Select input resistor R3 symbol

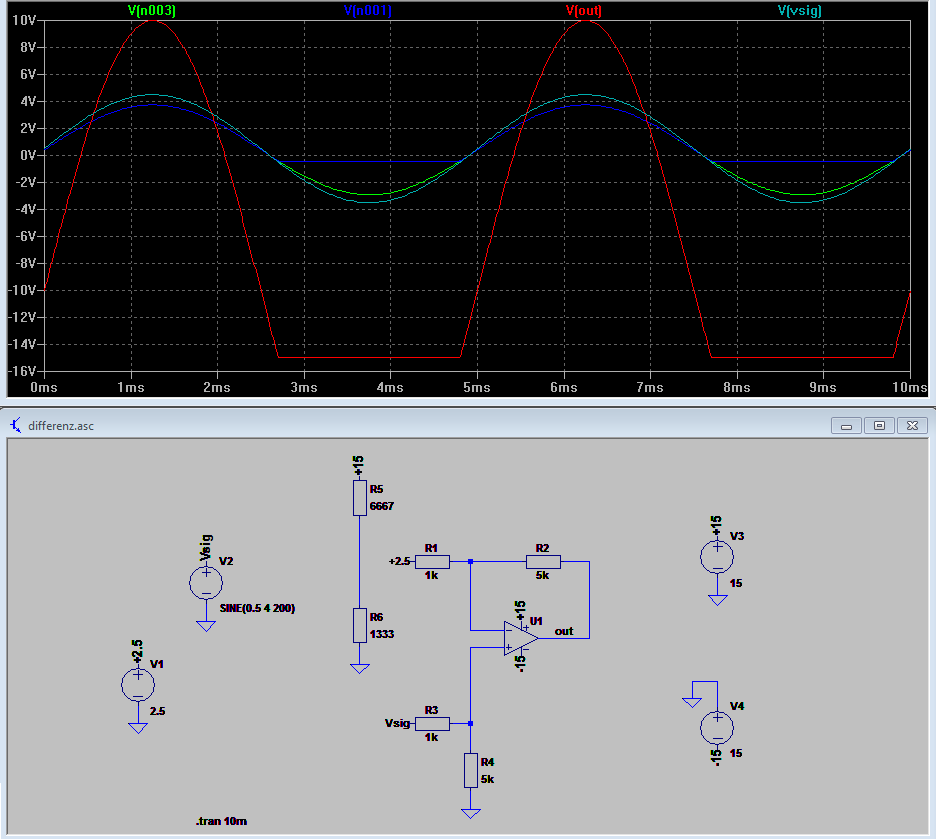[432, 723]
